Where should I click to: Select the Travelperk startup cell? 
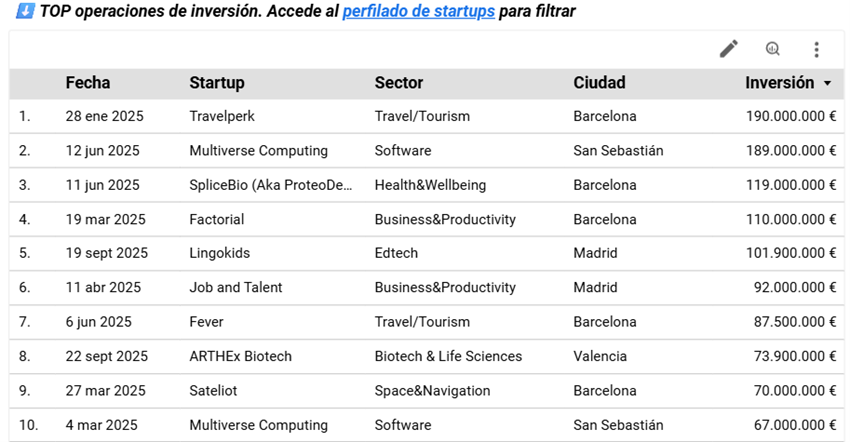(222, 116)
